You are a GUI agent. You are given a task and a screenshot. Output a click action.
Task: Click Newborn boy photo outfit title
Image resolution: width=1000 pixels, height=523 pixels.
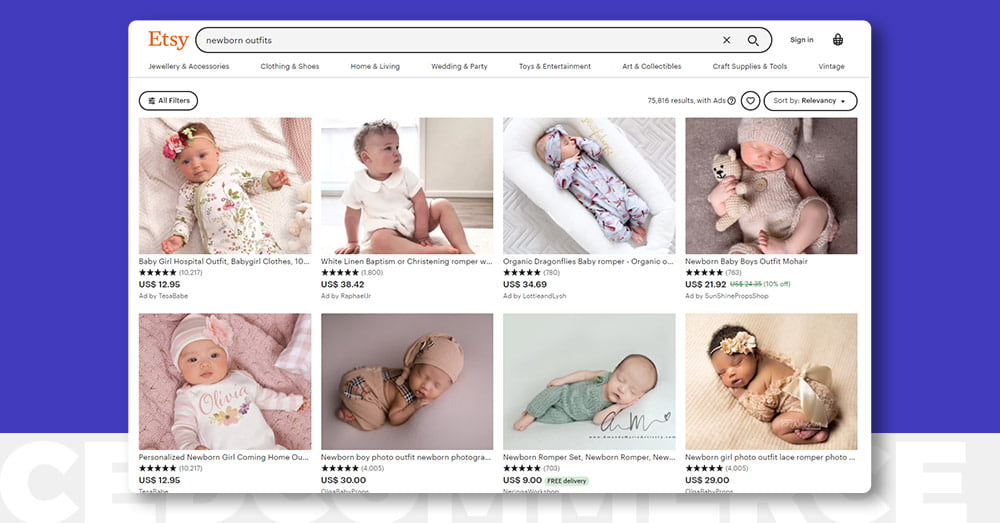click(x=406, y=457)
